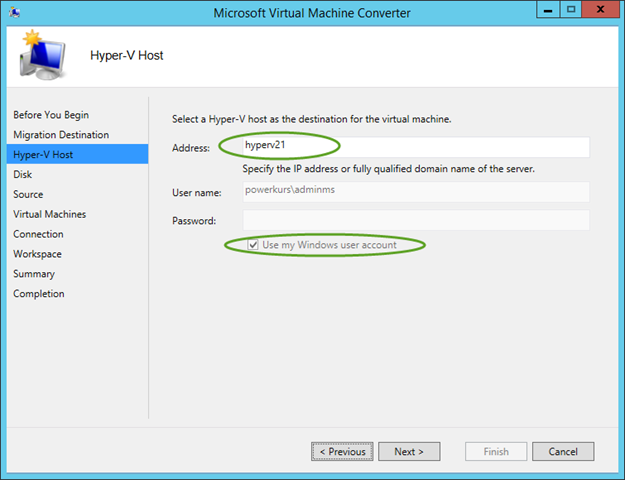The image size is (625, 480).
Task: Open the Connection step
Action: pyautogui.click(x=38, y=234)
